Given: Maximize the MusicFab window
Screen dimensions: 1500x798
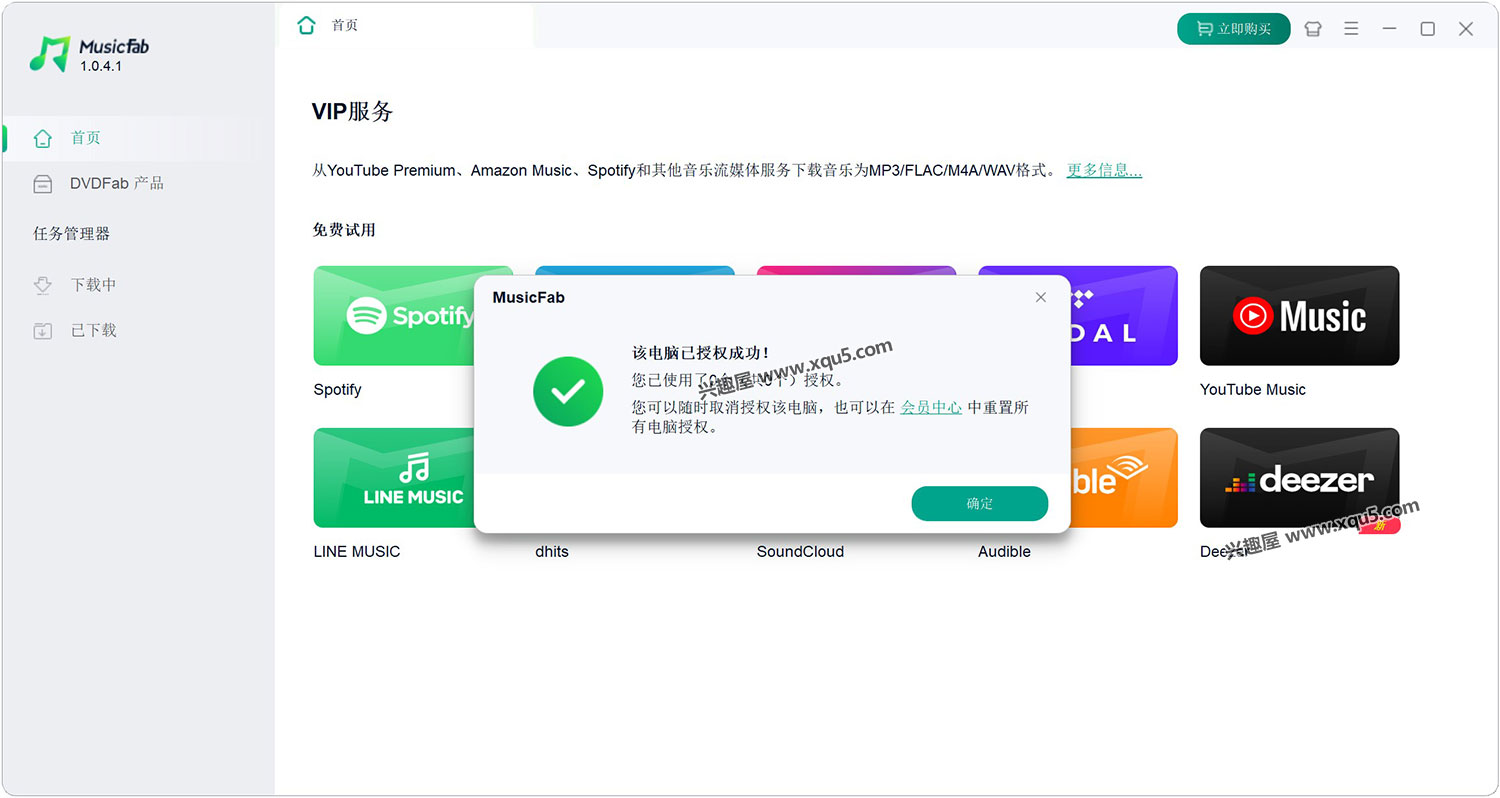Looking at the screenshot, I should point(1428,29).
